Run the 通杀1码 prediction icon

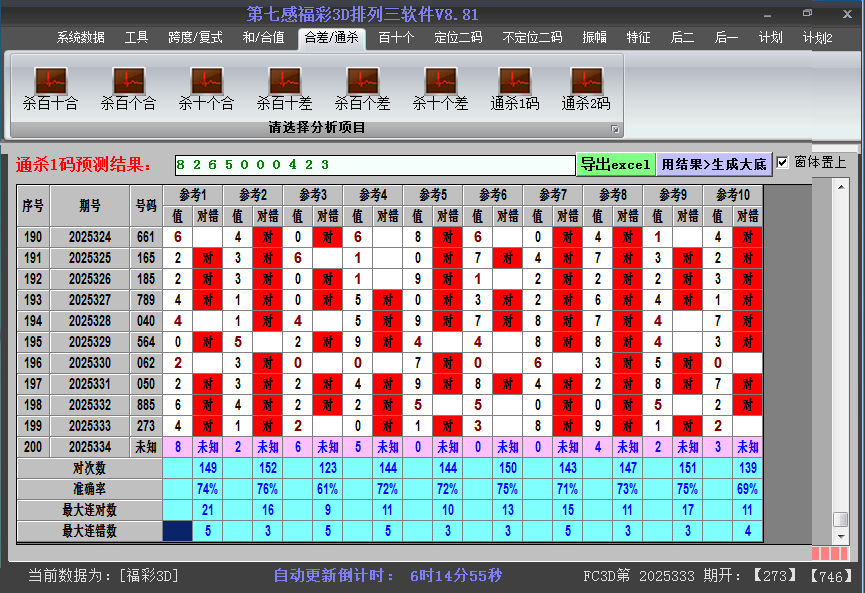coord(515,82)
